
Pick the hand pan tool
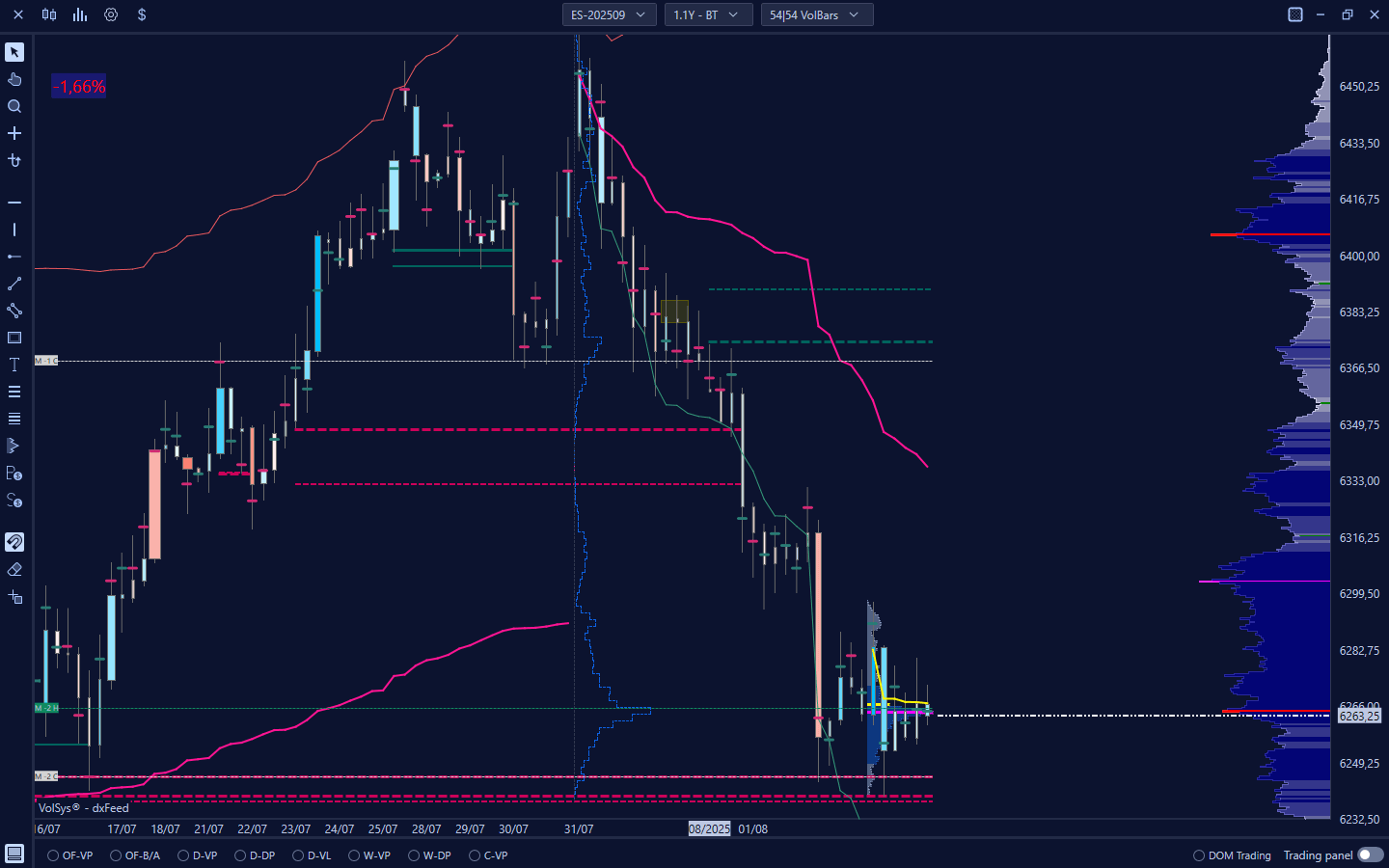(14, 79)
